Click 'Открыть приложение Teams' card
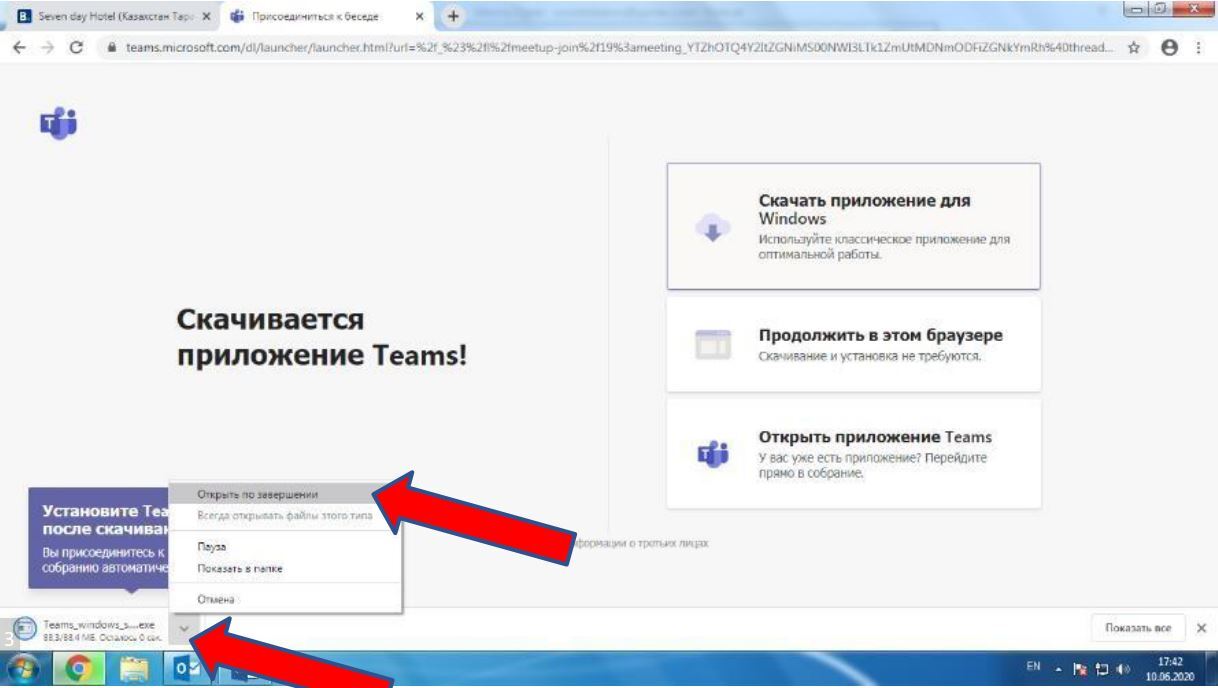Screen dimensions: 1218x688 tap(854, 454)
